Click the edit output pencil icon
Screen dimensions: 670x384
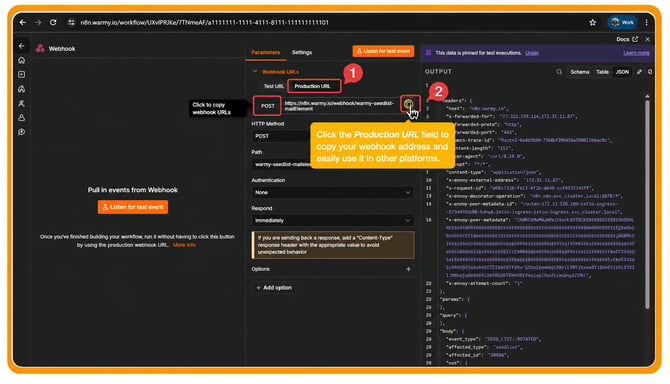639,72
